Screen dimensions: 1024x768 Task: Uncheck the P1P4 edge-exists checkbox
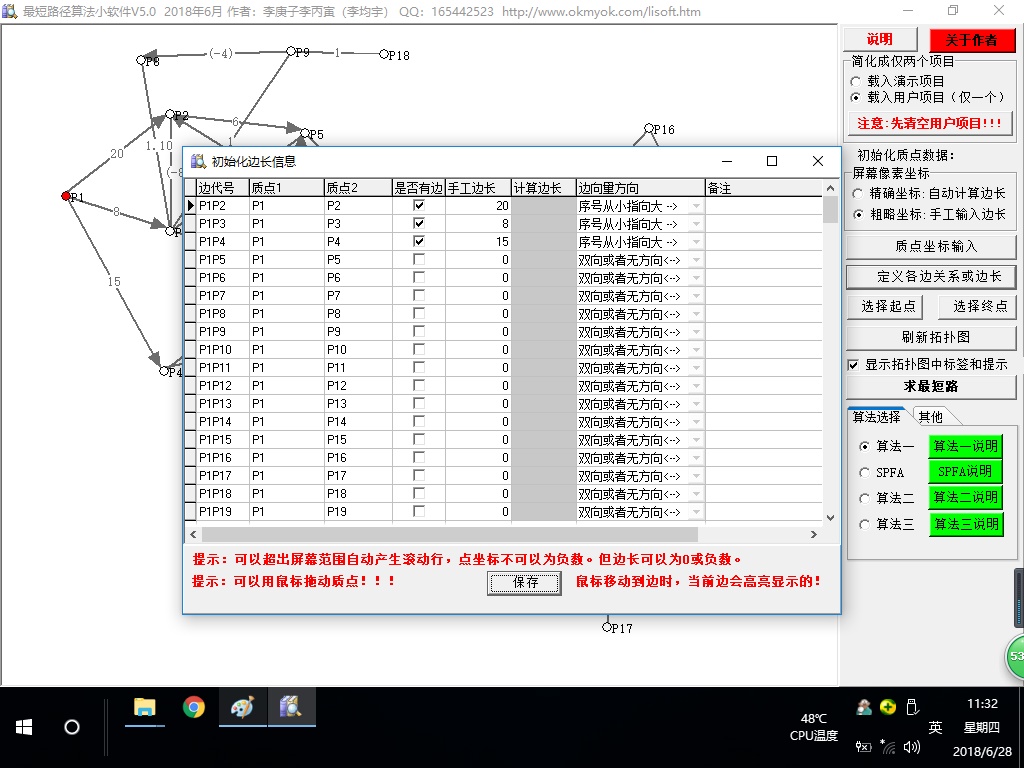[419, 241]
